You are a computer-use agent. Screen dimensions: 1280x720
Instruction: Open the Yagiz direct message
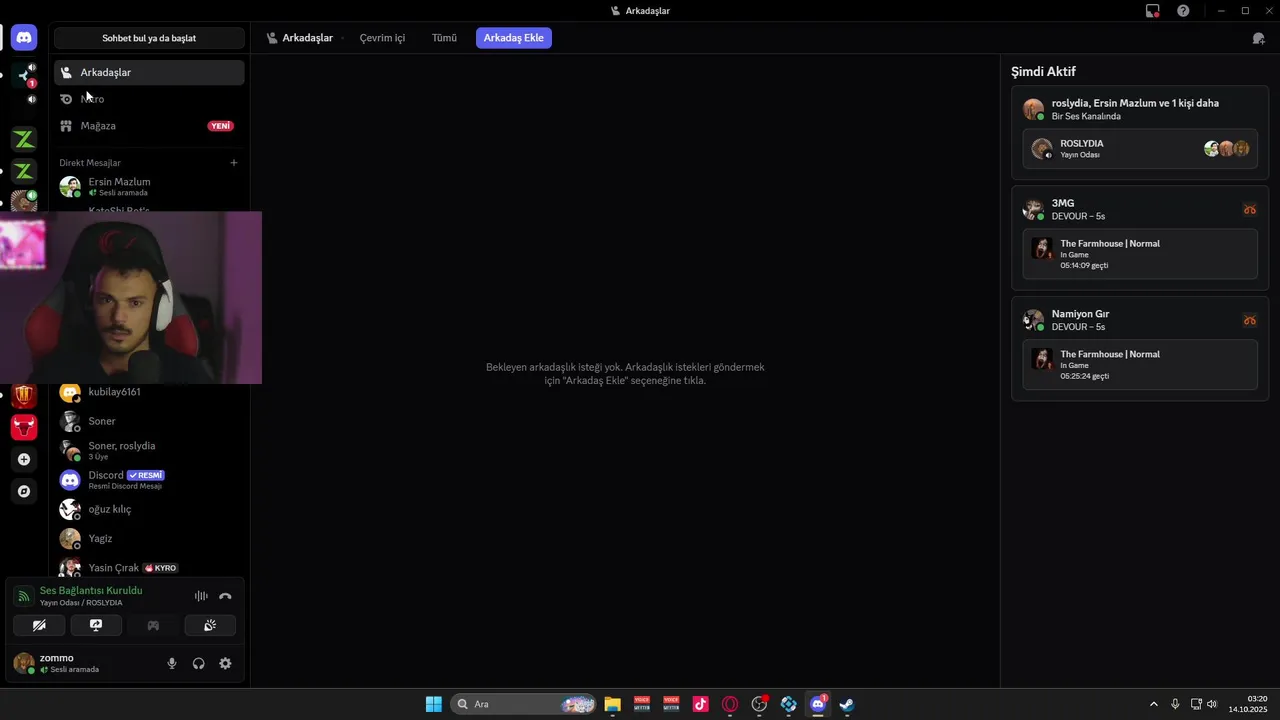coord(149,538)
